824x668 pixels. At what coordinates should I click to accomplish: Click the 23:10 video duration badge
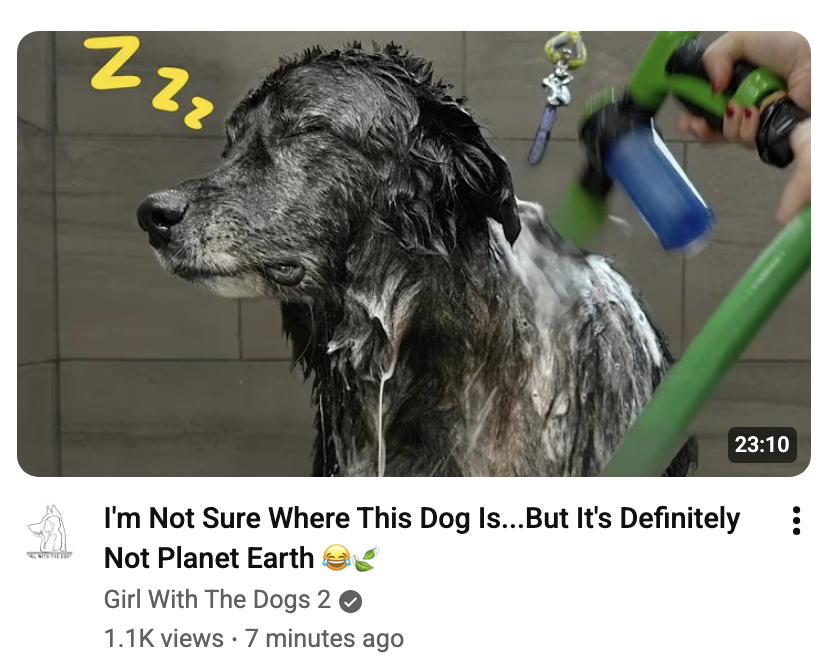(x=761, y=445)
